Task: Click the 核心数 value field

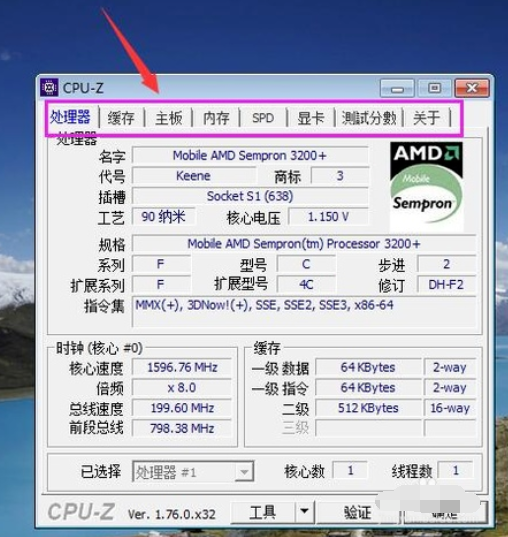Action: coord(350,470)
